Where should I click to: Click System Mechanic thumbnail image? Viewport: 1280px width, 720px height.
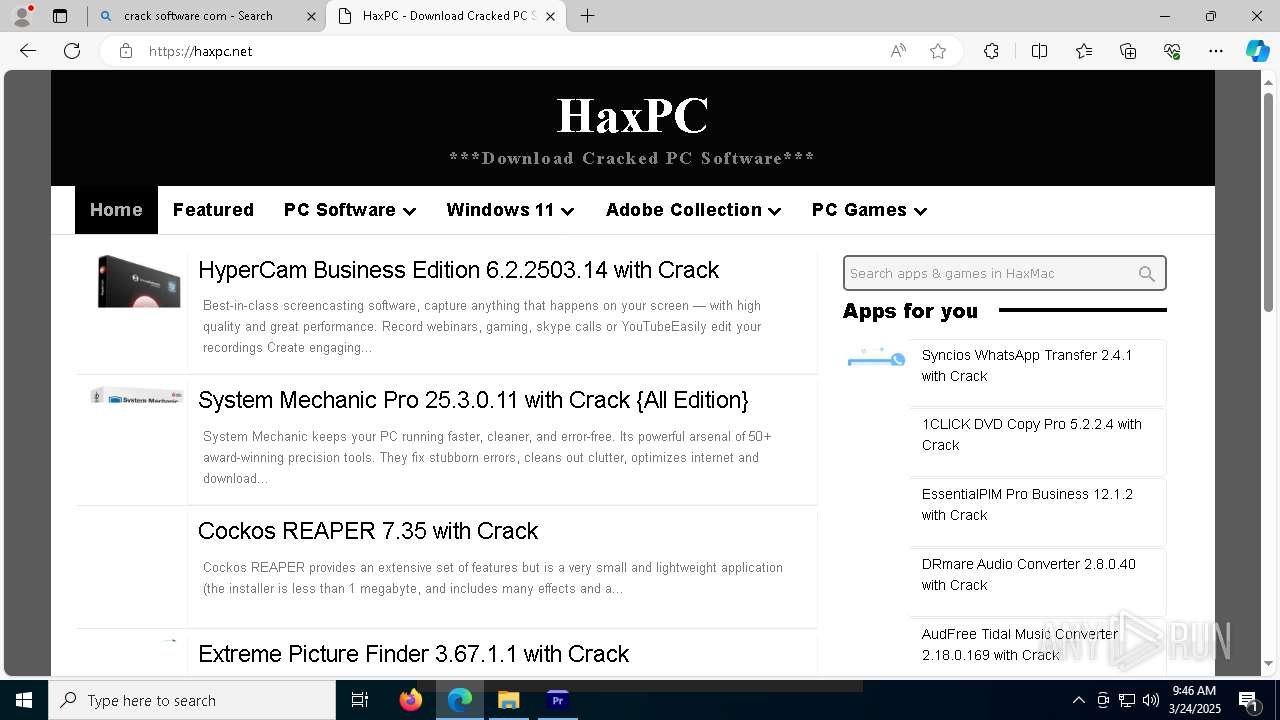[x=137, y=395]
